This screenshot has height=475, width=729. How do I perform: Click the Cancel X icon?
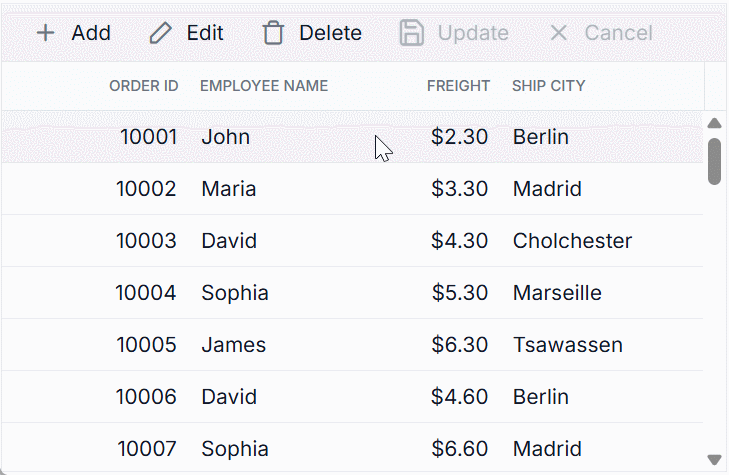(559, 33)
